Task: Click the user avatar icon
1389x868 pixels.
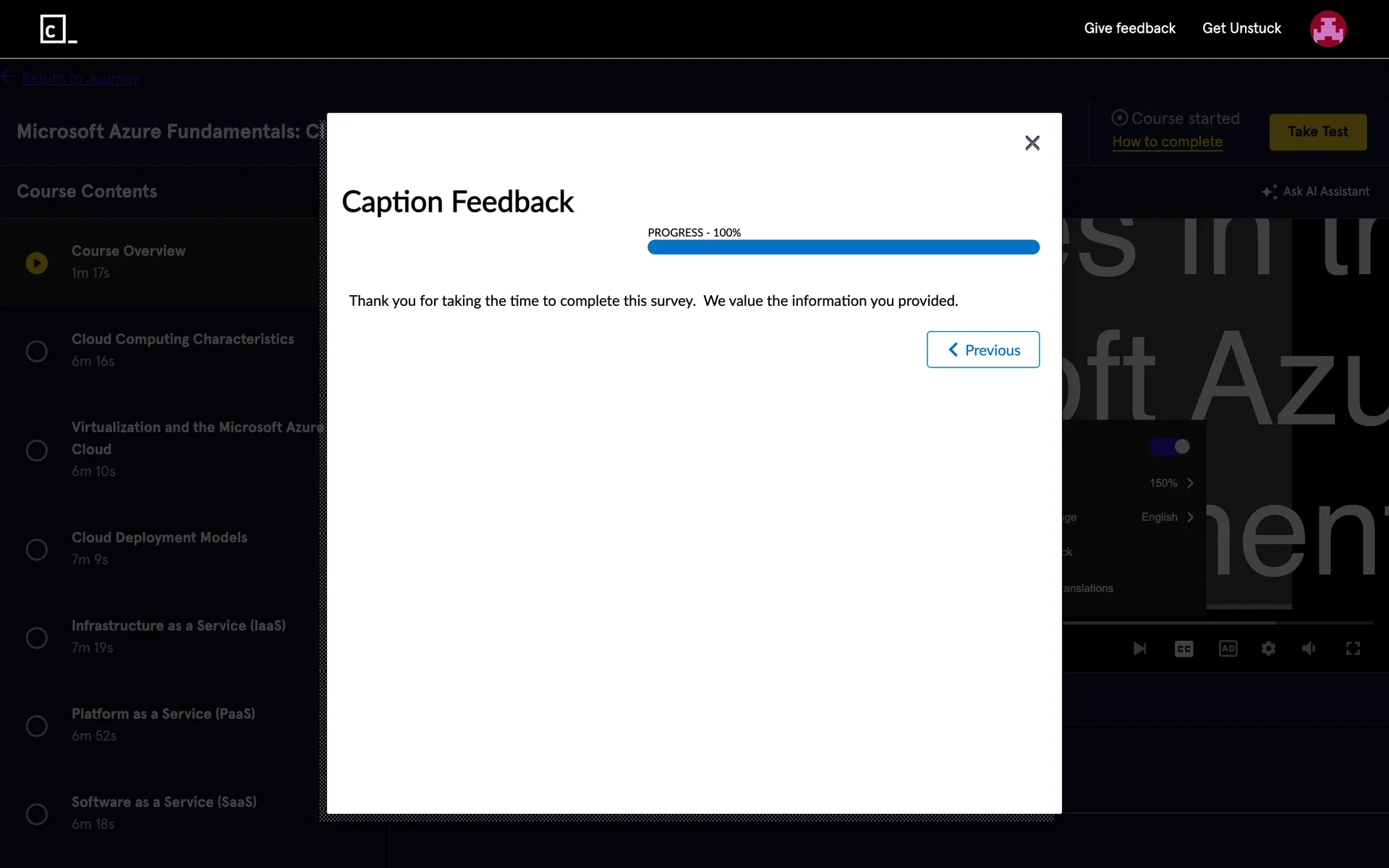Action: point(1328,29)
